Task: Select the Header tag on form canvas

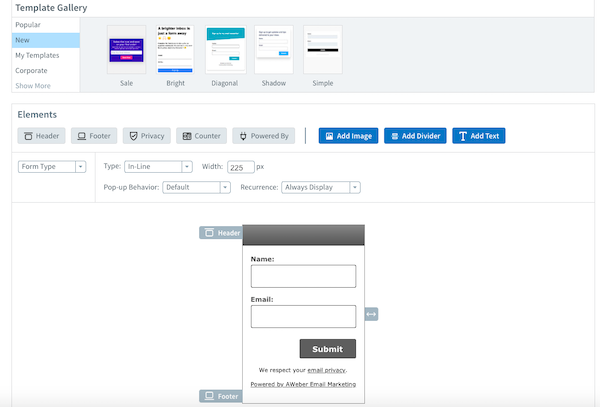Action: click(x=221, y=233)
